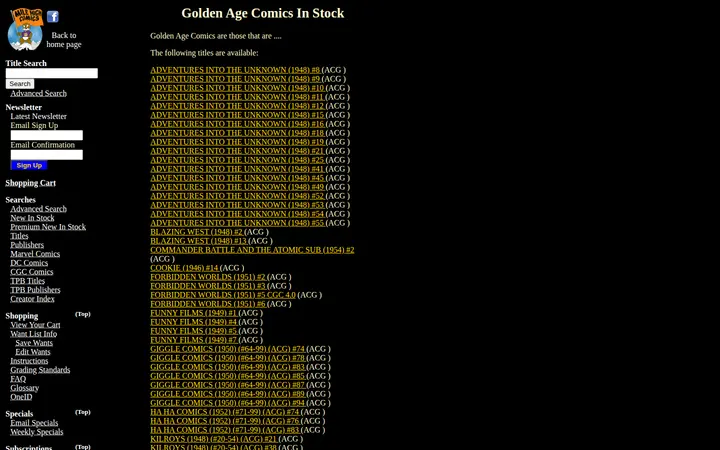Open Blazing West (1948) #2
720x450 pixels.
click(x=197, y=232)
